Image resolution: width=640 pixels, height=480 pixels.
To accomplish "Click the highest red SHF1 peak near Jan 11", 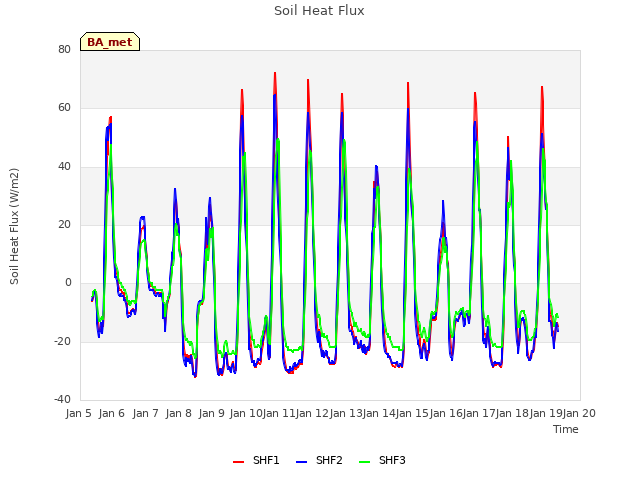I will pos(275,73).
